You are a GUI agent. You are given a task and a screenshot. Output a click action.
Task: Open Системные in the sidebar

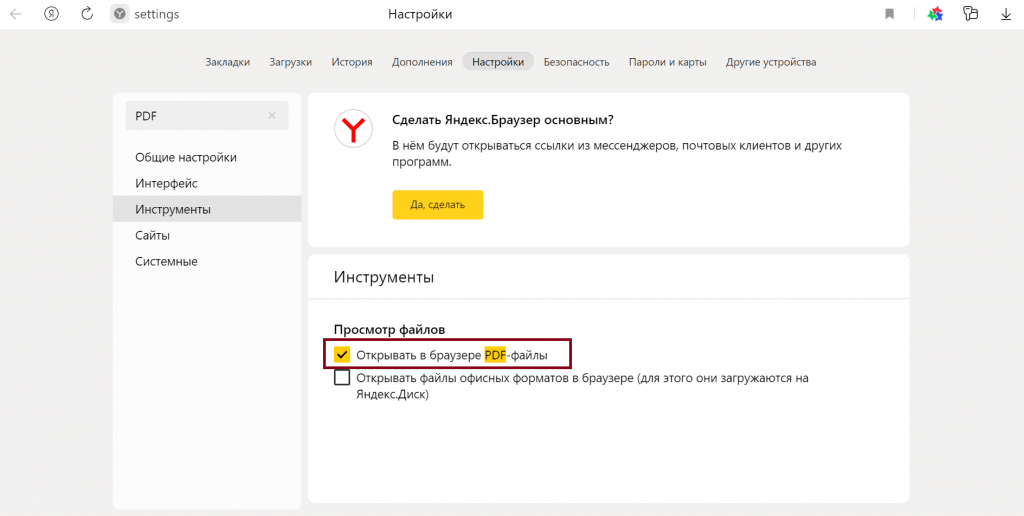[207, 261]
